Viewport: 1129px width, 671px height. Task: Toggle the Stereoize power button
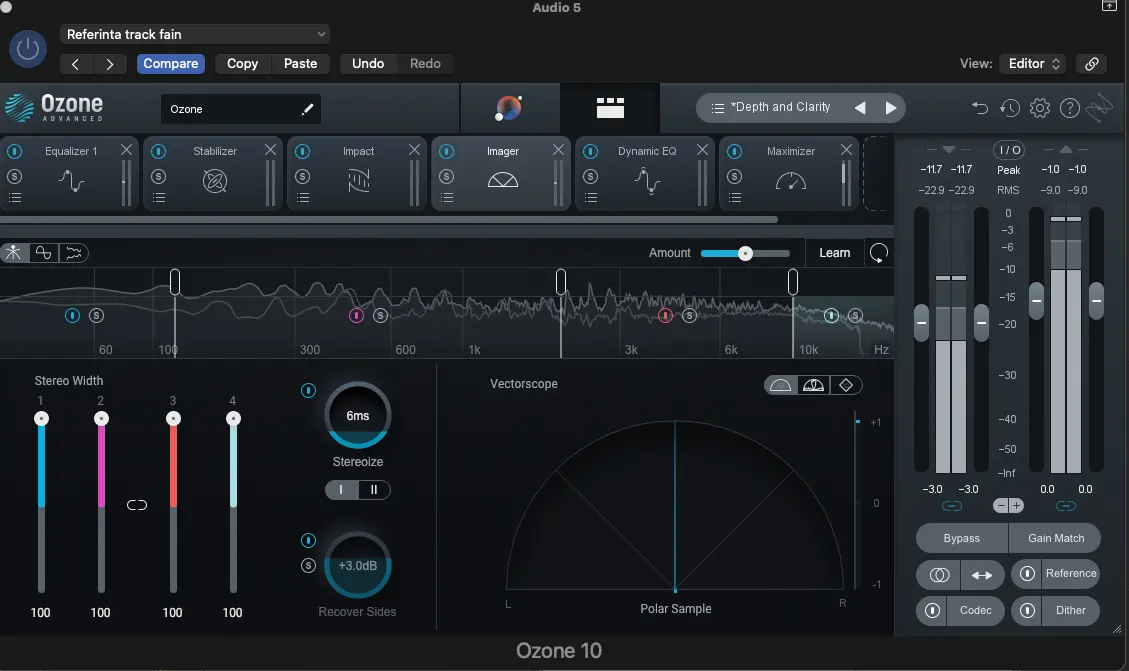pos(308,390)
